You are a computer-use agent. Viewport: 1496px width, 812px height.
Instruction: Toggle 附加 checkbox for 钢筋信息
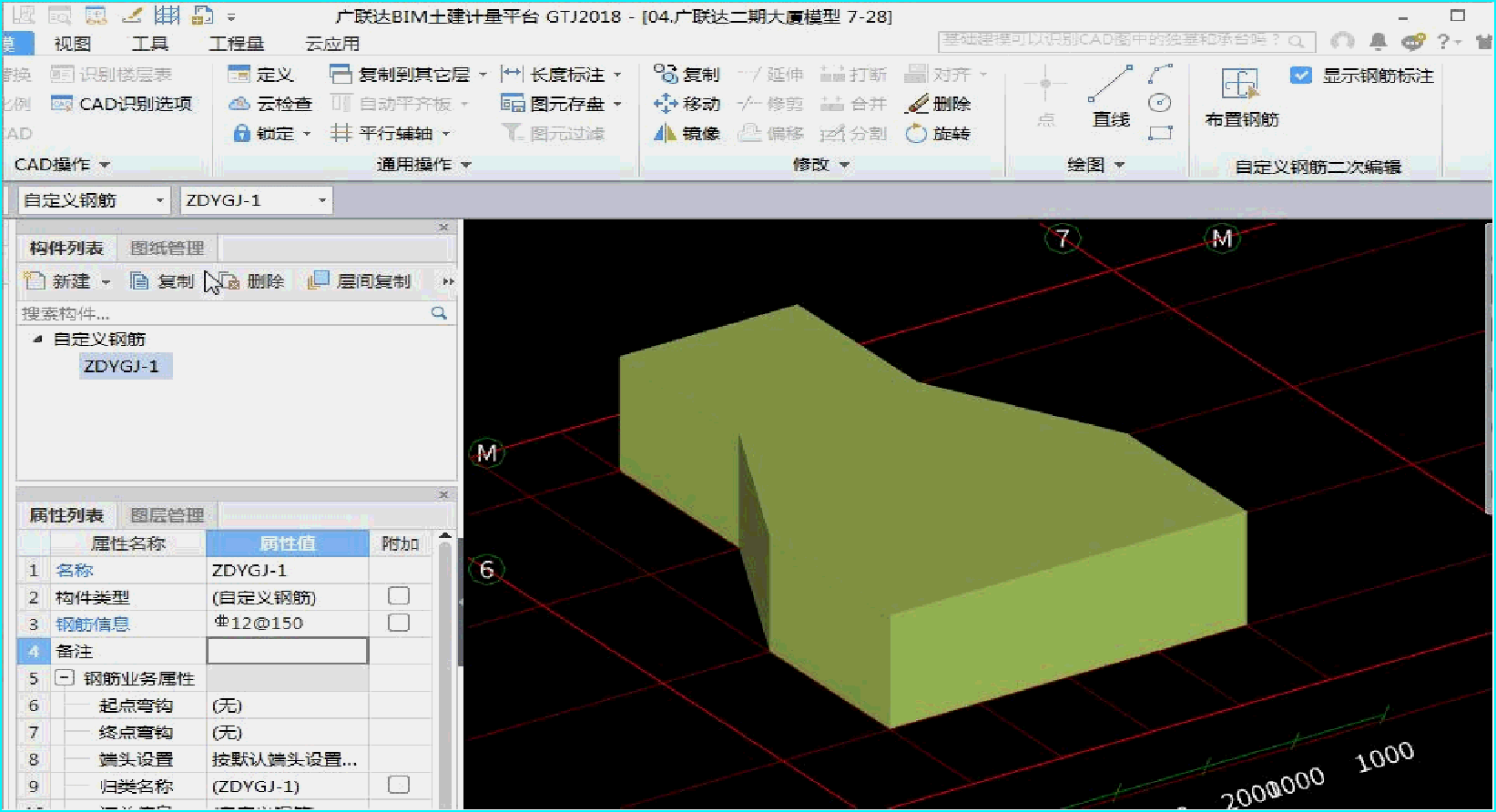coord(399,623)
